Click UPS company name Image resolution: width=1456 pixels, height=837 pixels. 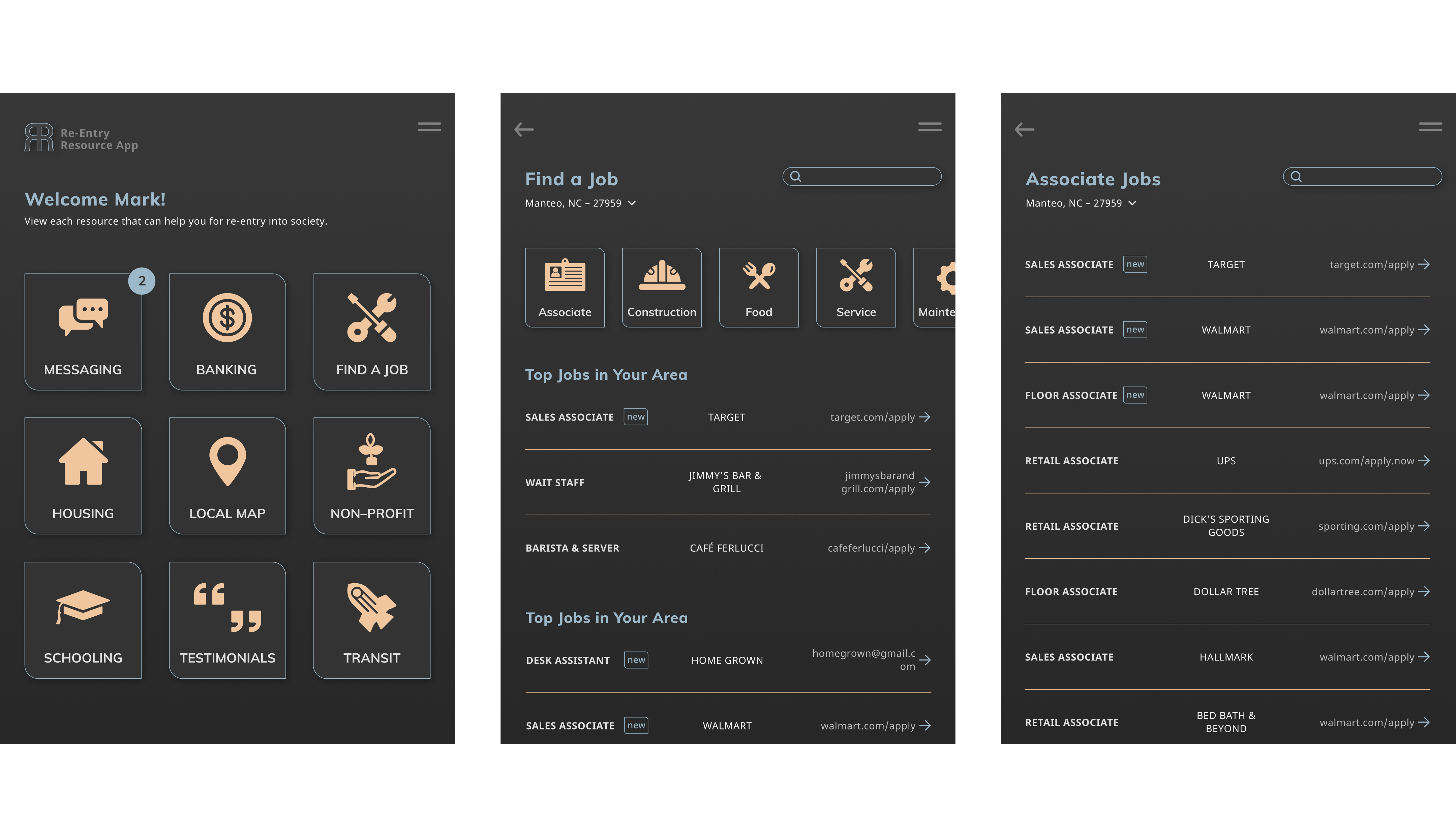[x=1226, y=461]
